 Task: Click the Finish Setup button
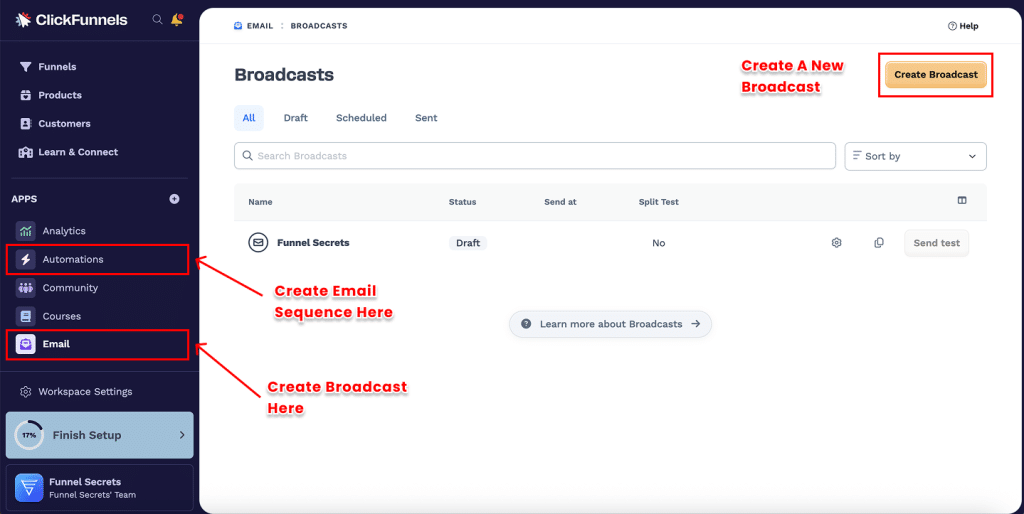[100, 435]
